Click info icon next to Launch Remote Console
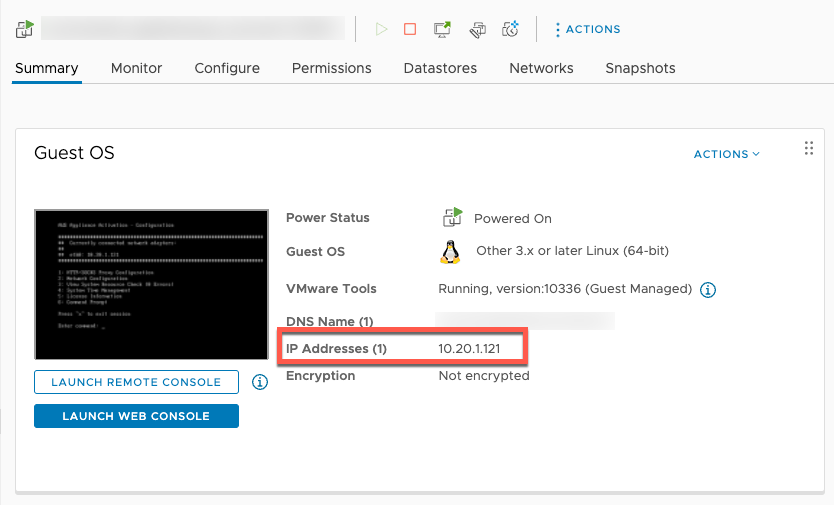 click(x=259, y=382)
